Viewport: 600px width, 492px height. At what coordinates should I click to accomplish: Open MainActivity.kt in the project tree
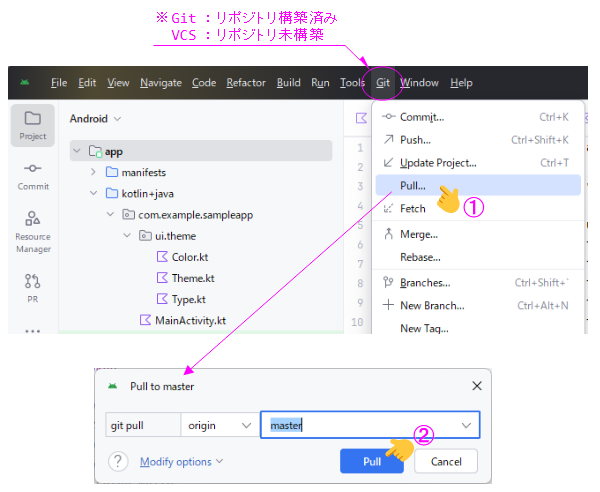189,320
